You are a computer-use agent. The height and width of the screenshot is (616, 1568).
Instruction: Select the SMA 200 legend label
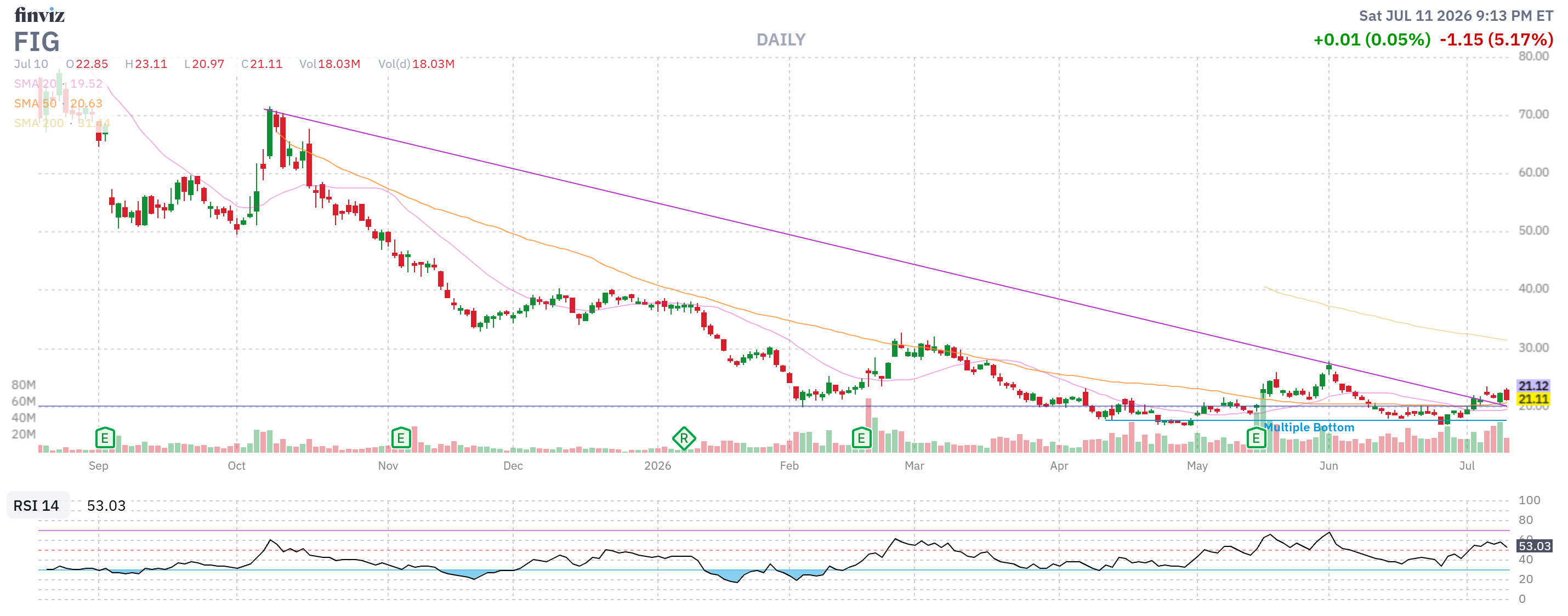point(39,123)
